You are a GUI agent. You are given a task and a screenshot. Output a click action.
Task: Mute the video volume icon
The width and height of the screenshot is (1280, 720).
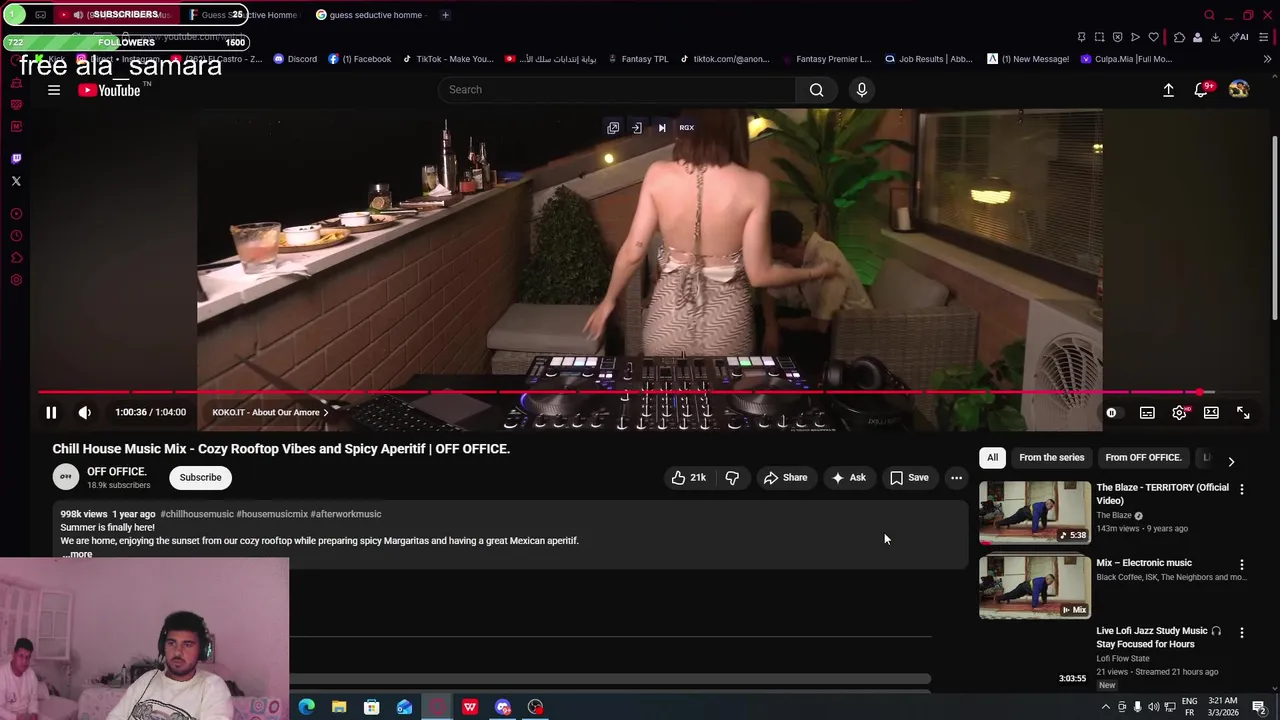85,412
